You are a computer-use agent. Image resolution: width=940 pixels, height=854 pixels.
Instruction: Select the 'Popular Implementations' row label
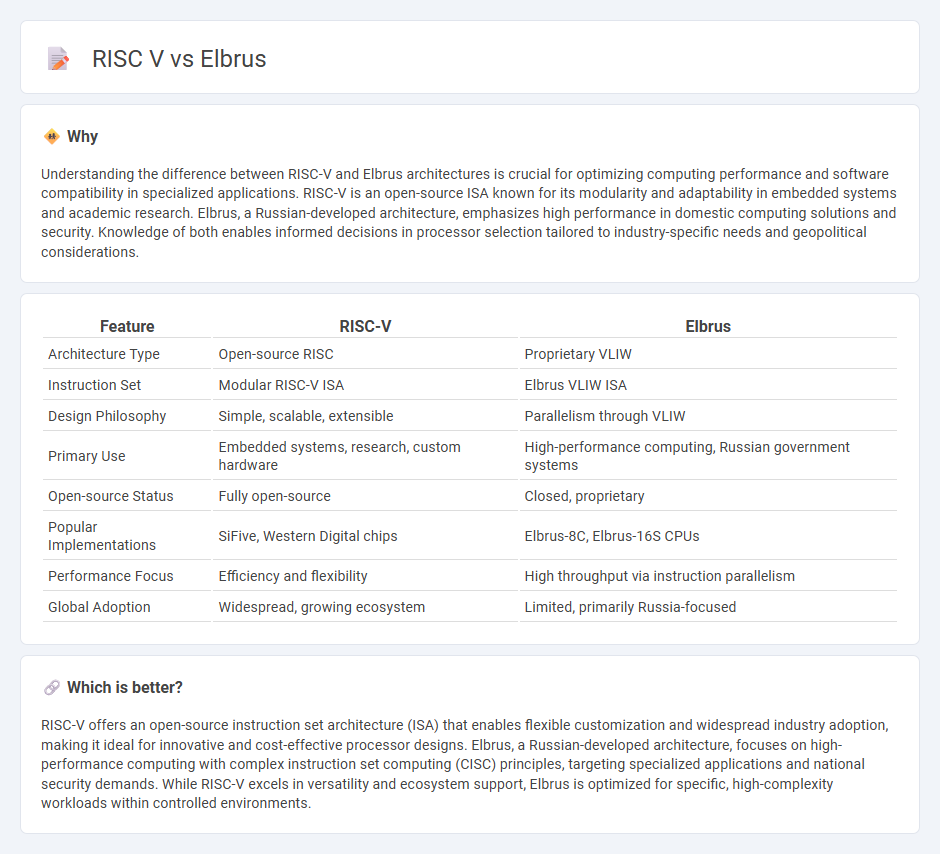point(102,536)
